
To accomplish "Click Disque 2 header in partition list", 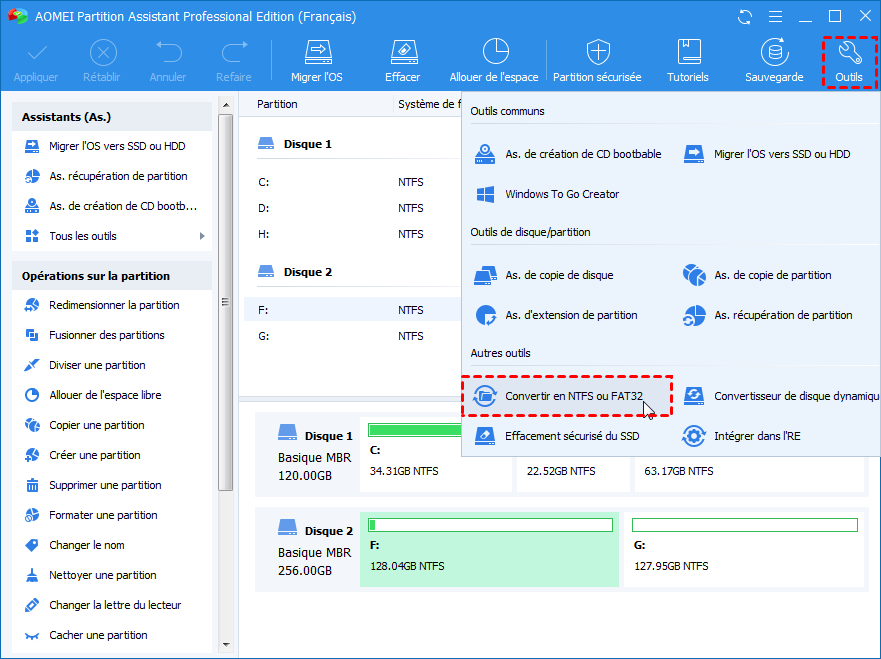I will [295, 272].
